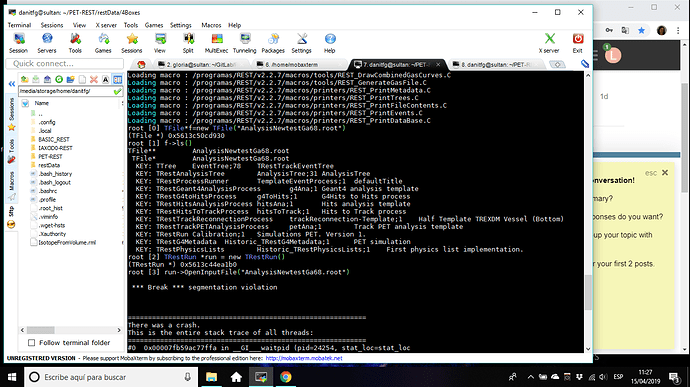690x387 pixels.
Task: Launch the Tunneling tool
Action: (x=245, y=44)
